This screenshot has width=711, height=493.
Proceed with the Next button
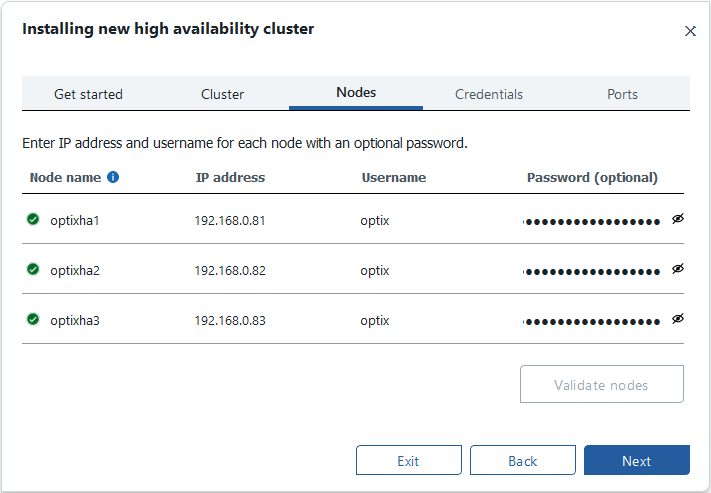click(637, 460)
